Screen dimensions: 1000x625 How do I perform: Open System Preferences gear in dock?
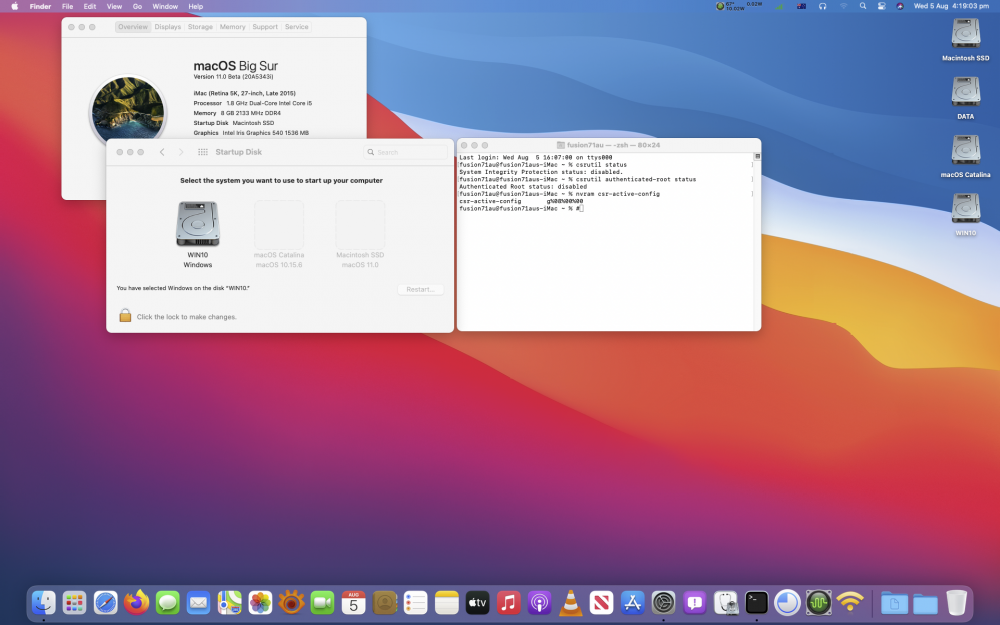pos(663,602)
